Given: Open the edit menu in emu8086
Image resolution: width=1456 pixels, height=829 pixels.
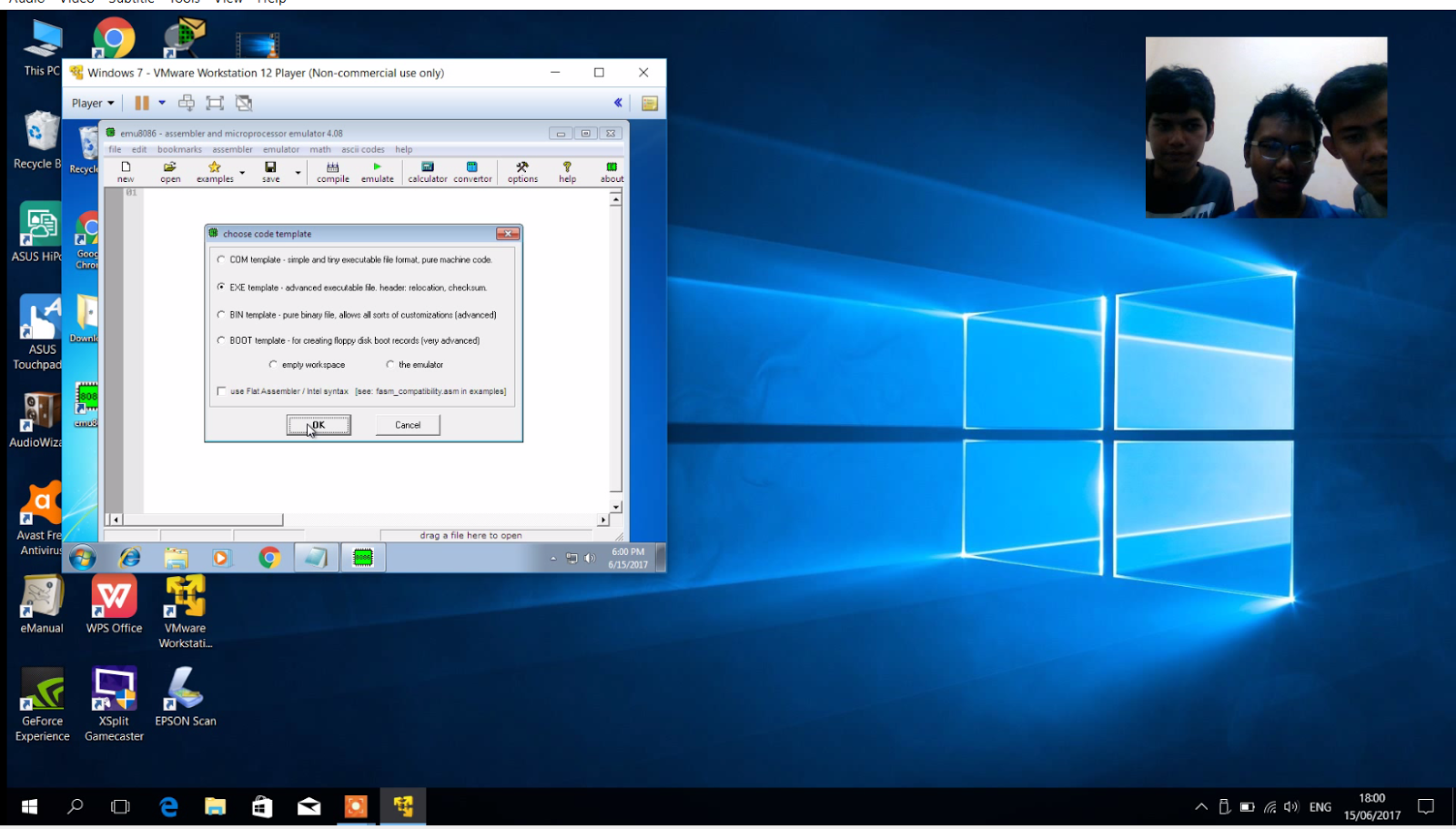Looking at the screenshot, I should 139,149.
